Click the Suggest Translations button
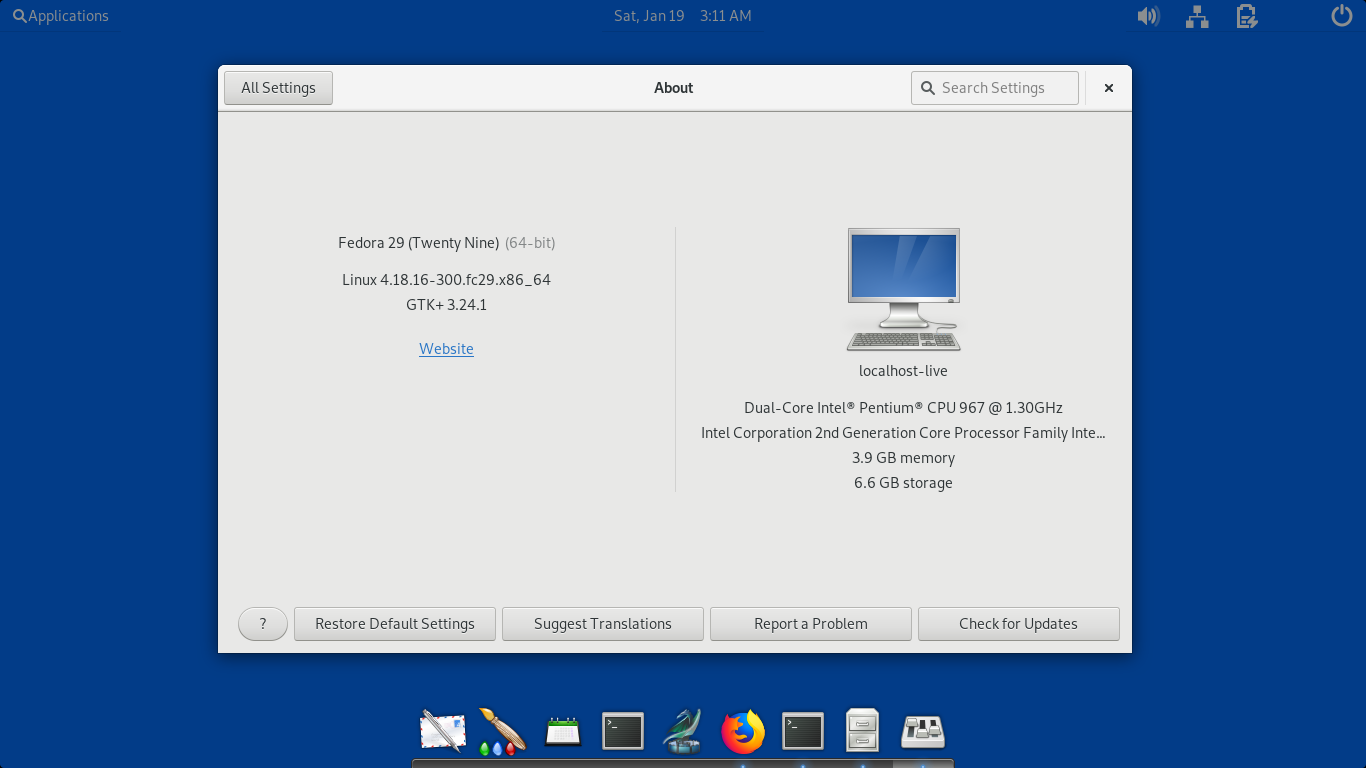The image size is (1366, 768). pyautogui.click(x=603, y=624)
